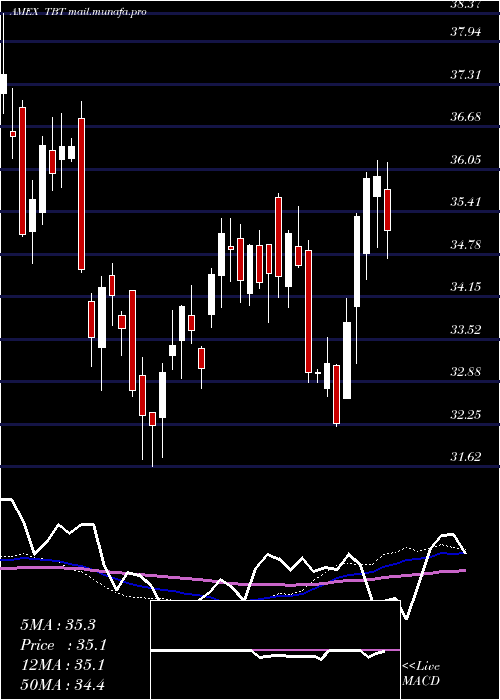Click the 33.52 price axis label

(466, 329)
